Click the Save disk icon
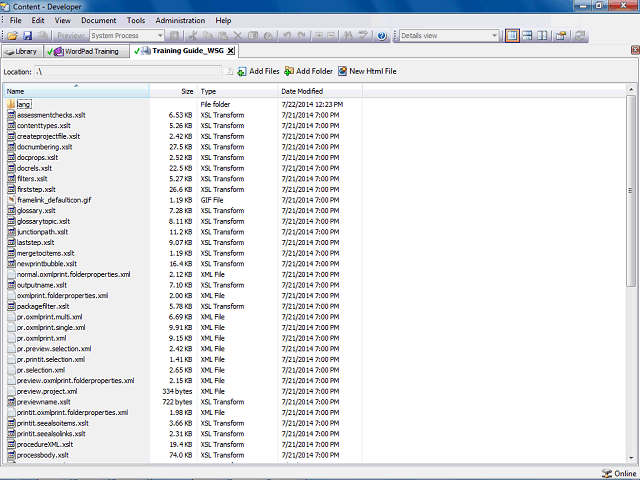The height and width of the screenshot is (480, 640). pos(27,36)
